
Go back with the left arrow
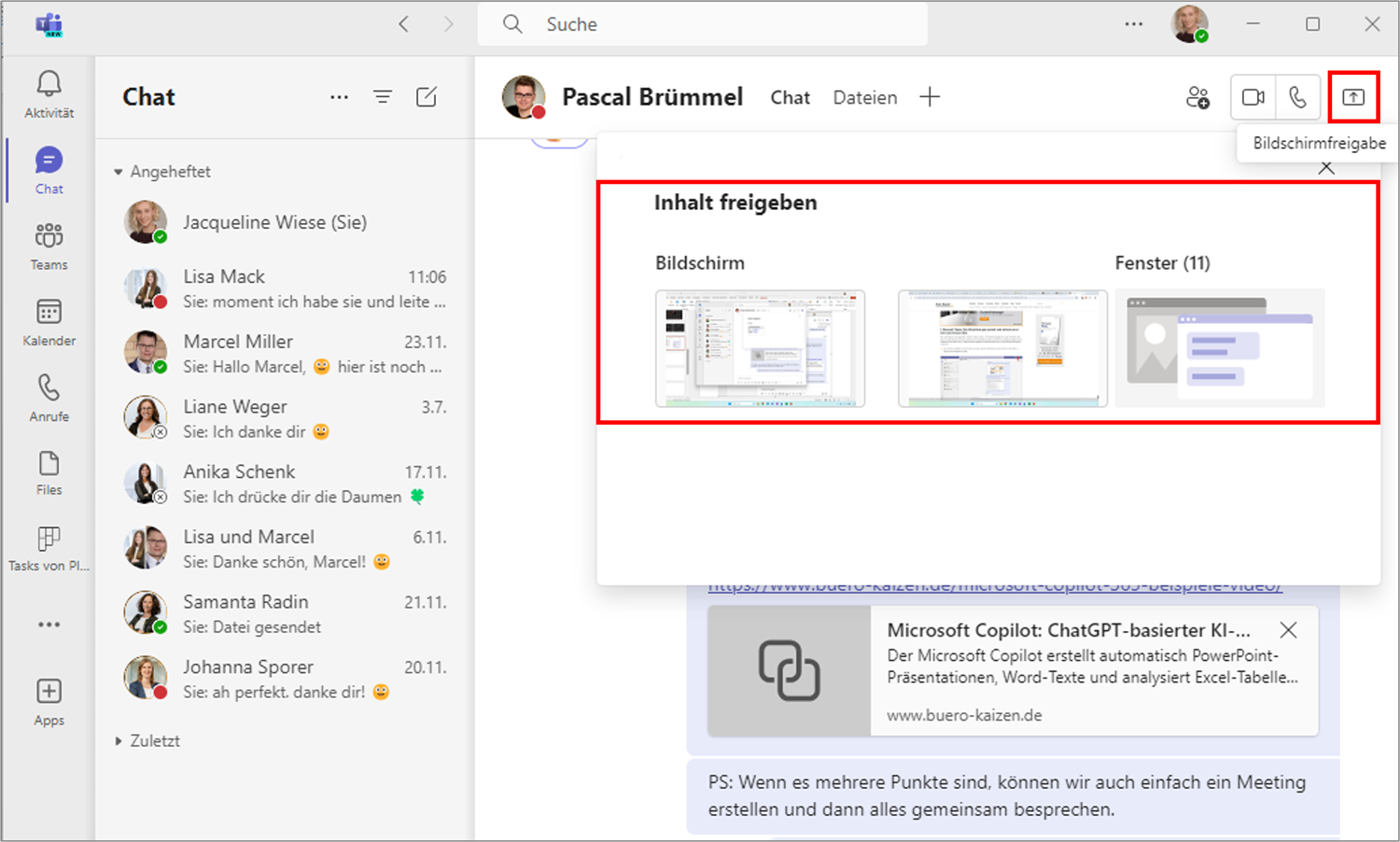click(x=403, y=24)
